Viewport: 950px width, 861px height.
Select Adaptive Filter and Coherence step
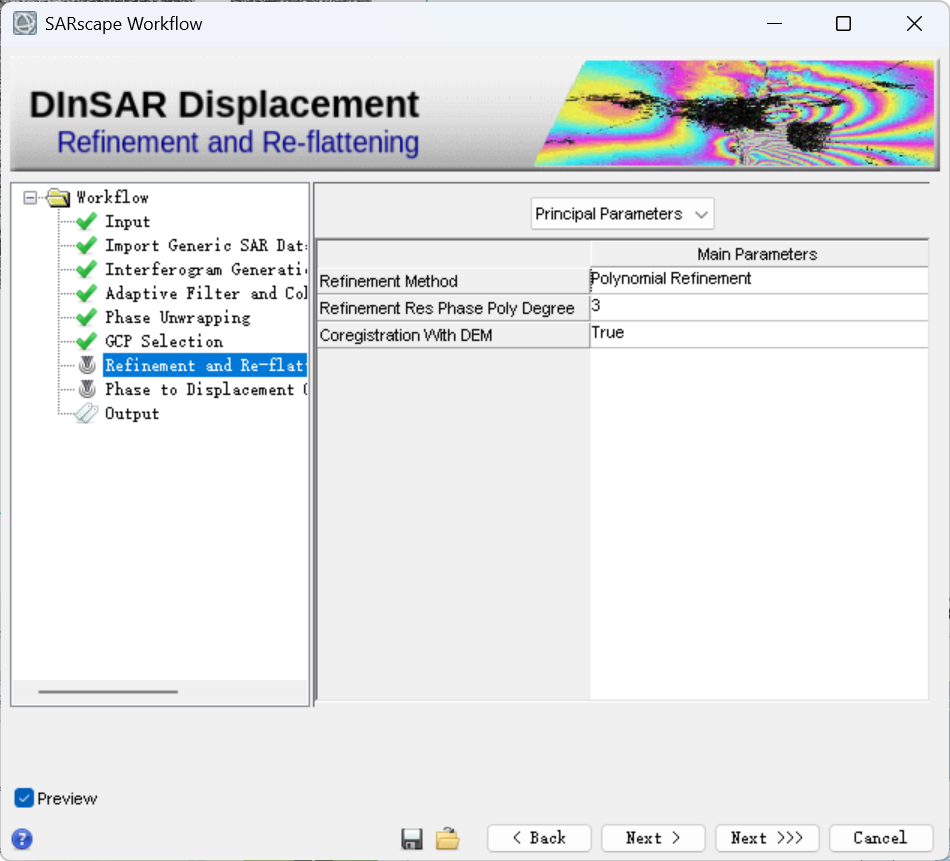206,293
